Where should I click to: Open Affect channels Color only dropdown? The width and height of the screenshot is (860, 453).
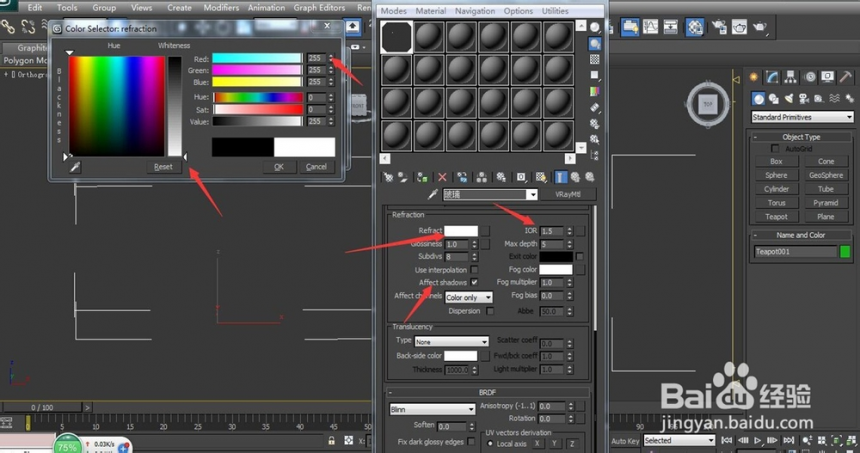tap(468, 297)
